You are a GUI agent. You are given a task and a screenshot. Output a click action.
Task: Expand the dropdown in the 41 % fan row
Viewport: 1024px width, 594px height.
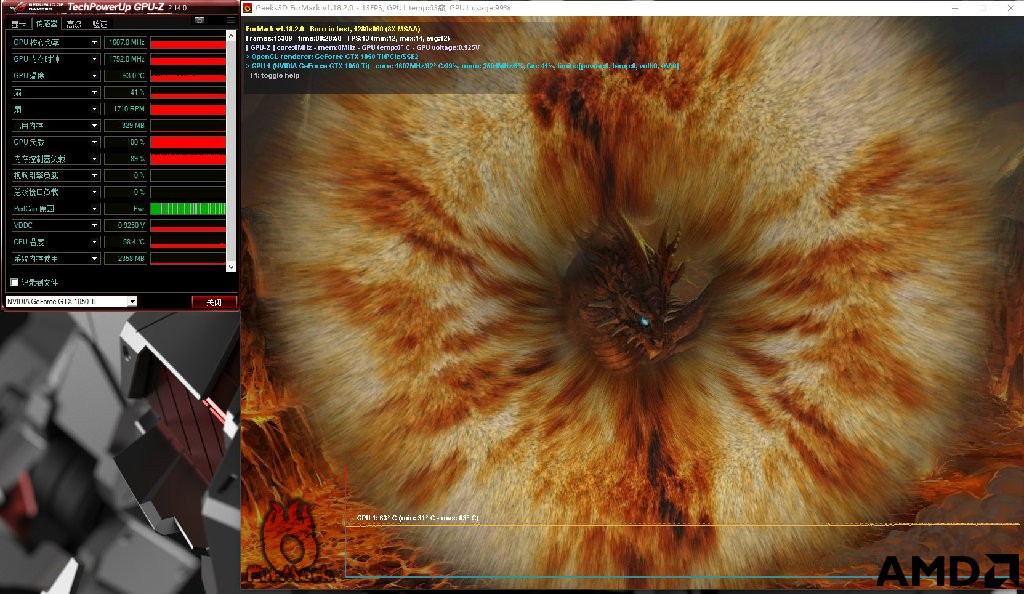click(94, 93)
